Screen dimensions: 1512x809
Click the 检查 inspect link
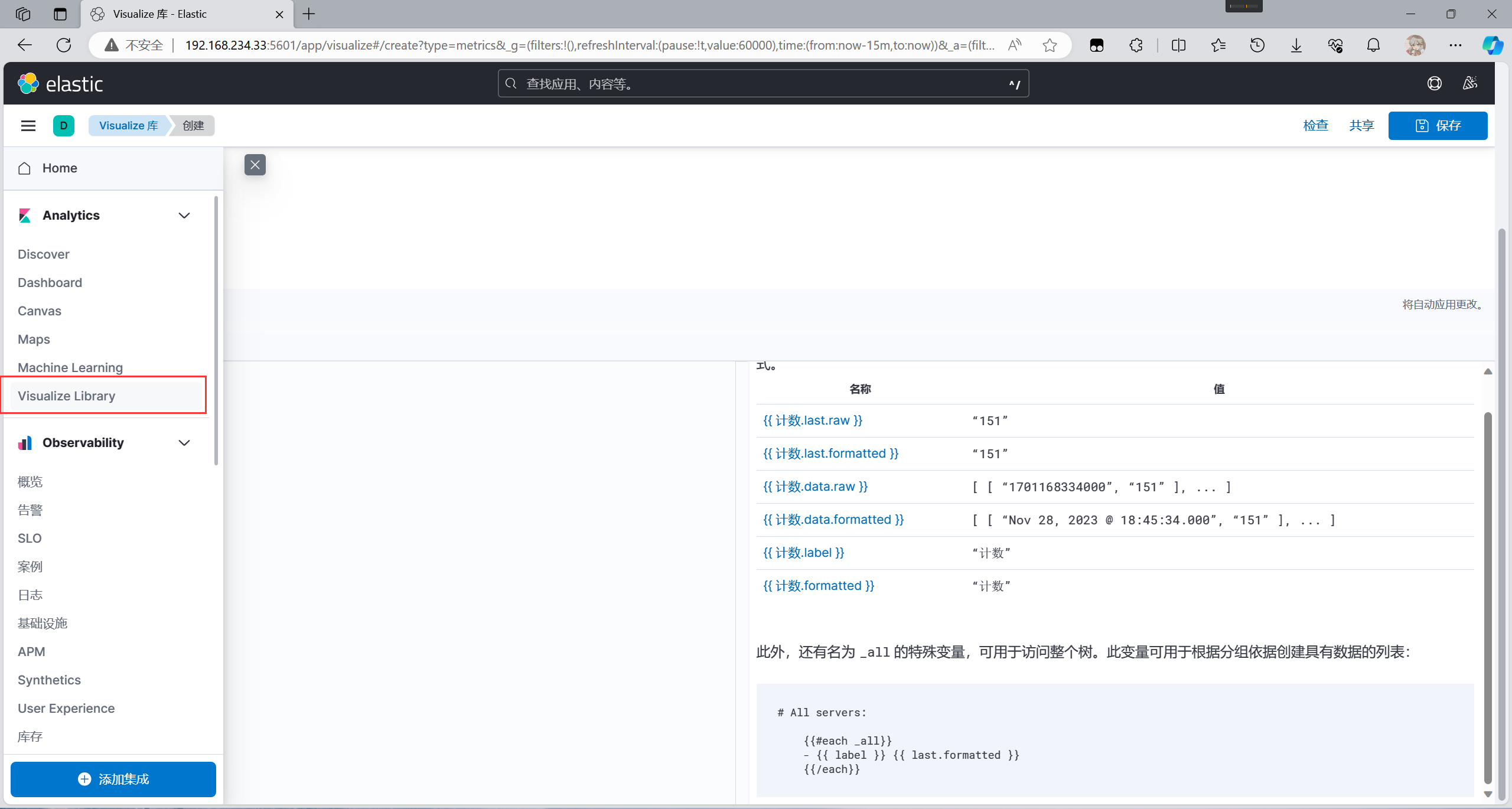[1315, 126]
